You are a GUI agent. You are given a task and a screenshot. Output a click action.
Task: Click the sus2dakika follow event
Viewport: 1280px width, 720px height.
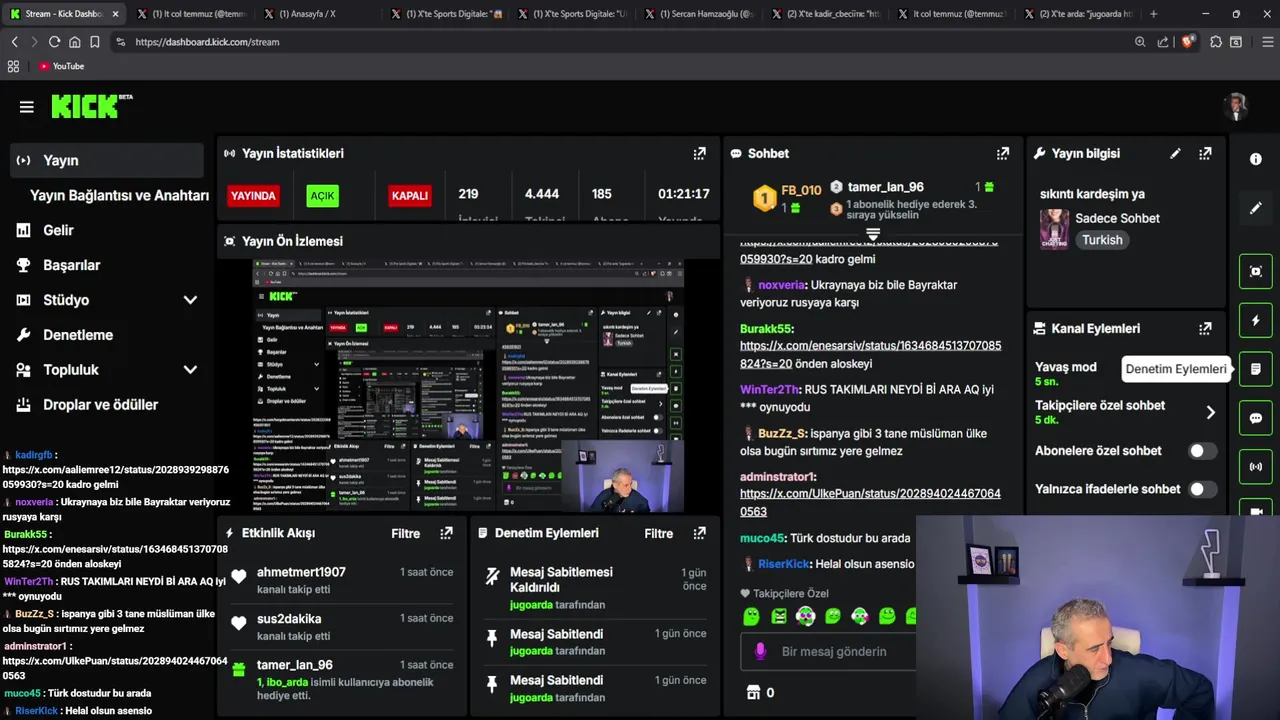click(x=342, y=626)
